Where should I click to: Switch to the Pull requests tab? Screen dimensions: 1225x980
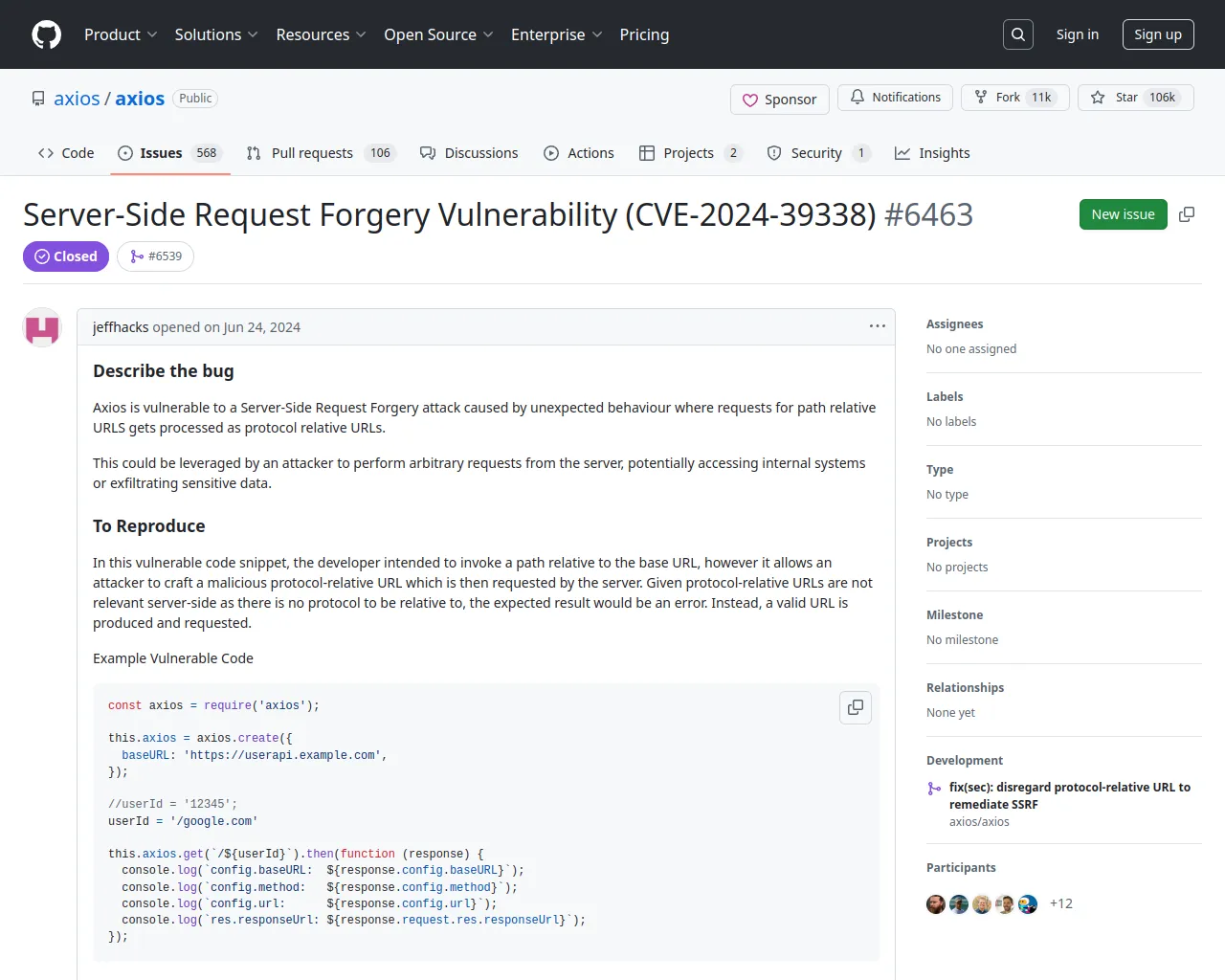321,153
